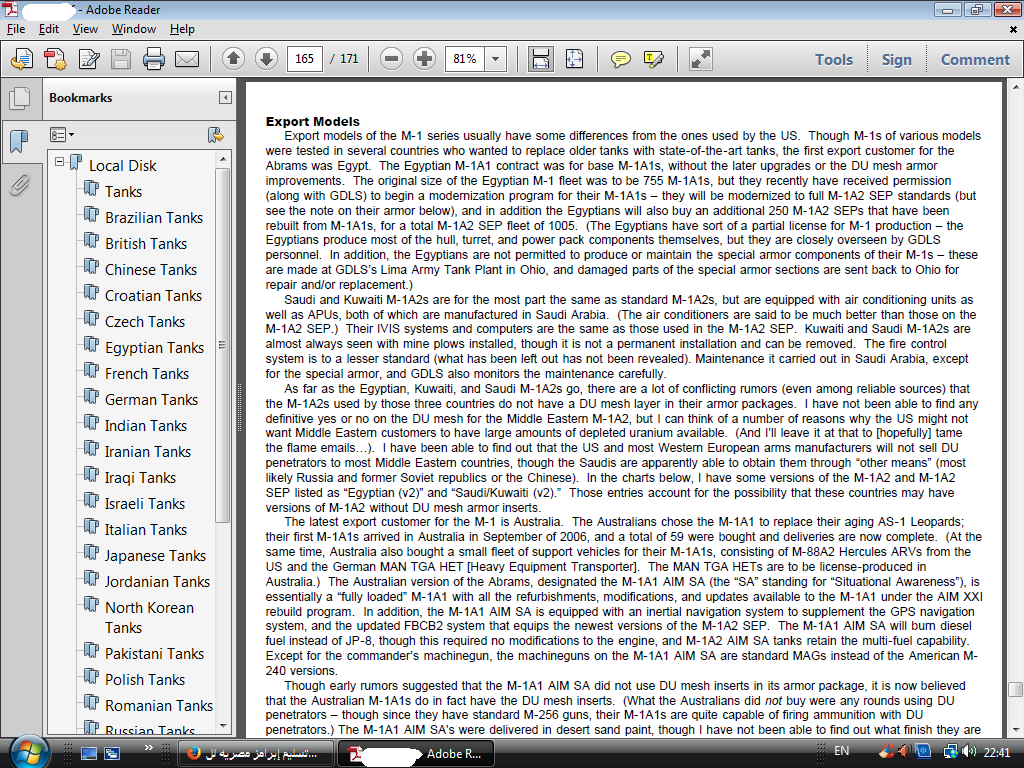The image size is (1024, 768).
Task: Add a sticky note comment
Action: click(x=620, y=59)
